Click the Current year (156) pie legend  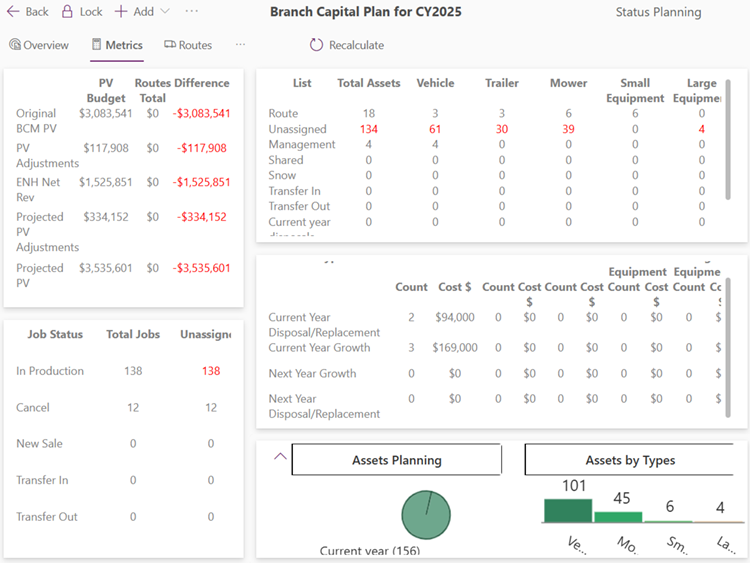[x=370, y=551]
